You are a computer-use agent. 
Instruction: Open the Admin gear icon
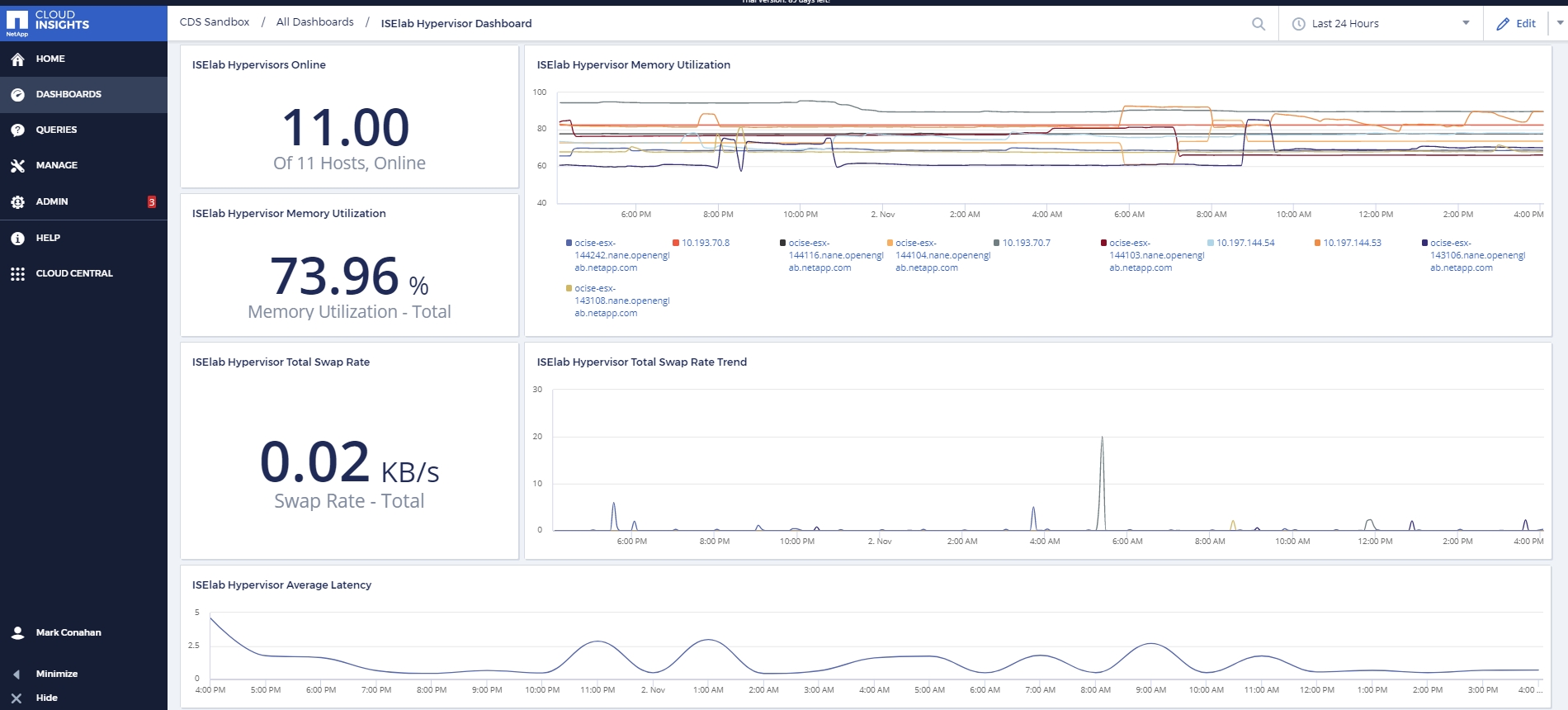click(x=17, y=202)
